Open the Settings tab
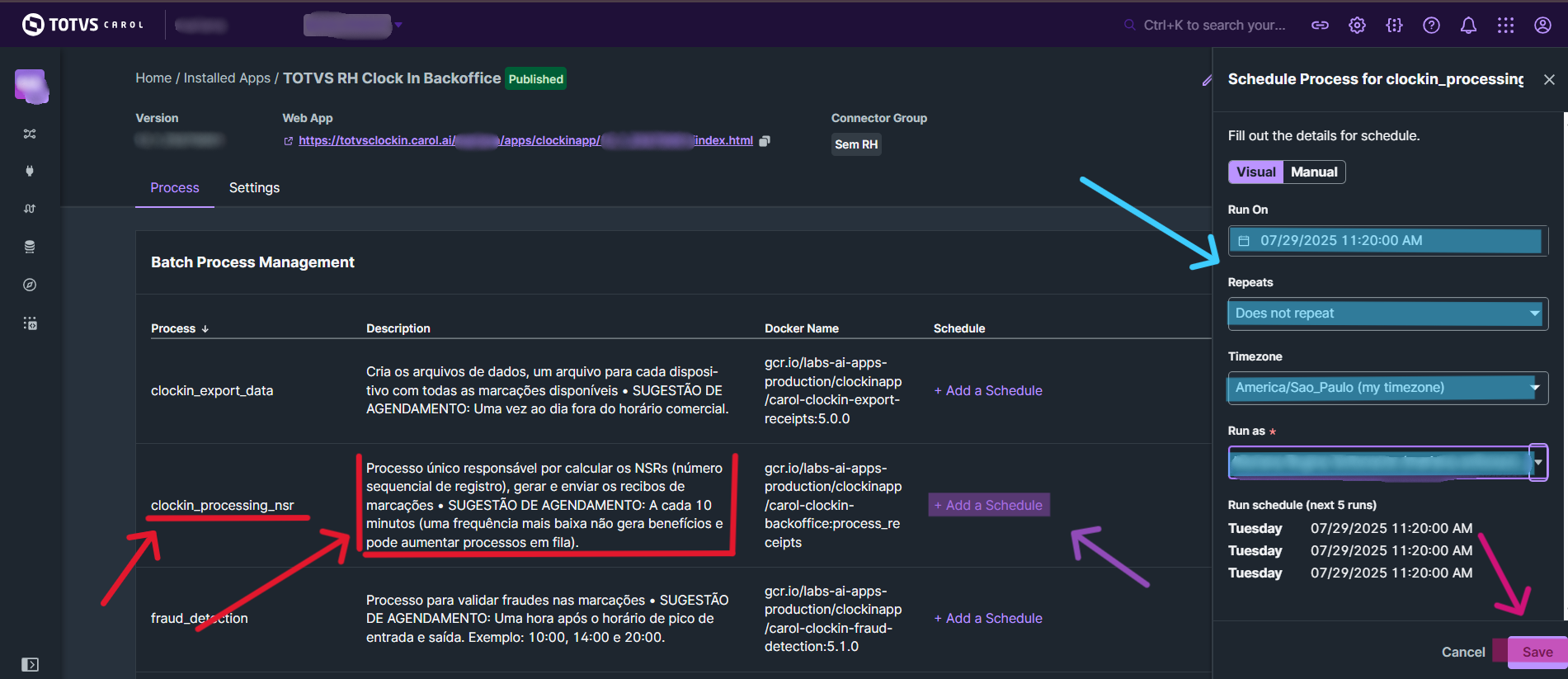Viewport: 1568px width, 679px height. 254,187
